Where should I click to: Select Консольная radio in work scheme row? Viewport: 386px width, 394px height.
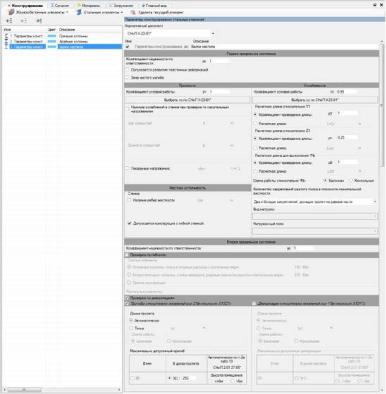pos(351,180)
